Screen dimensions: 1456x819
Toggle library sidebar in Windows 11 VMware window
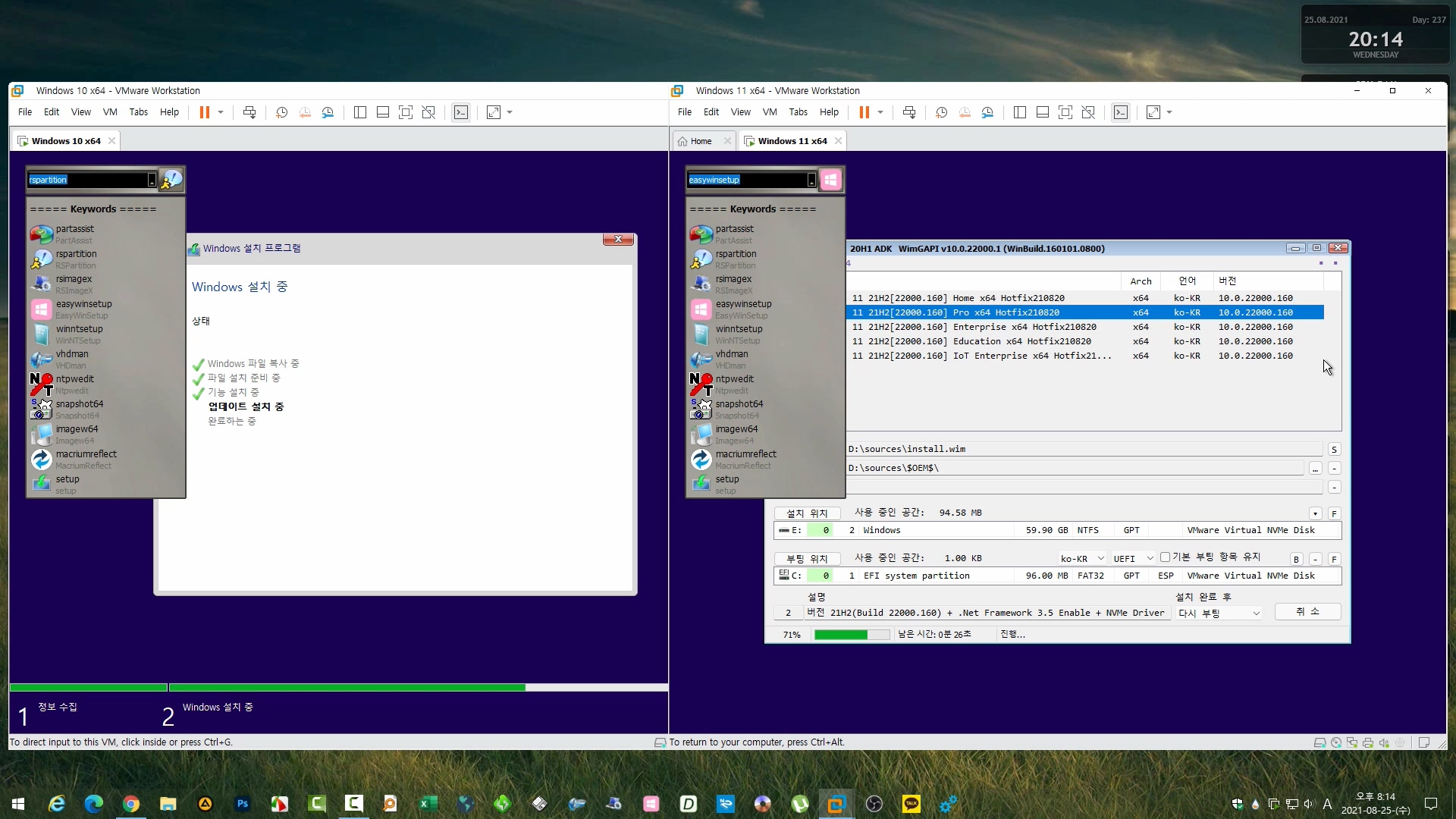[x=1020, y=112]
